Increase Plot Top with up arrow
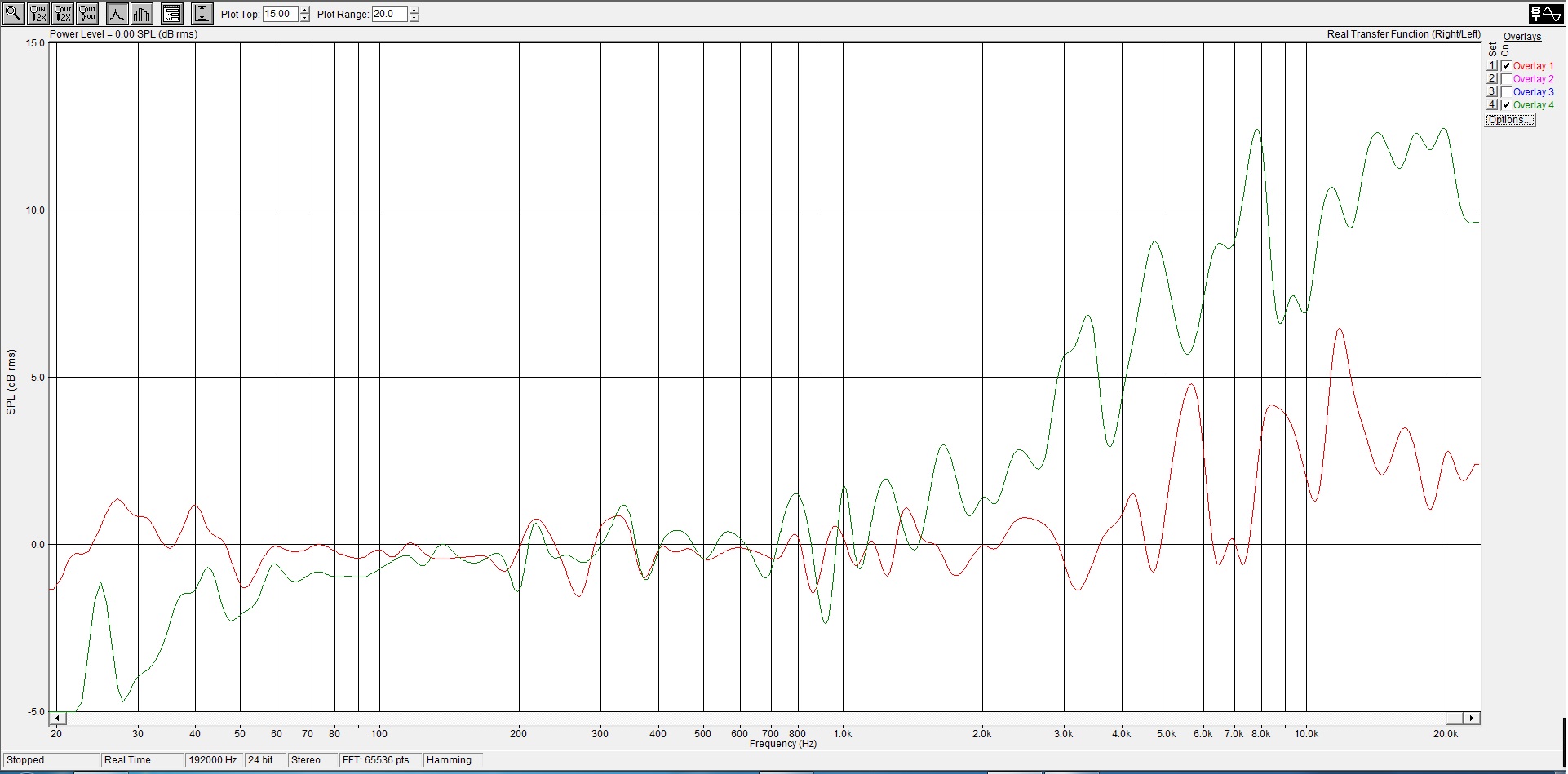Image resolution: width=1568 pixels, height=774 pixels. pos(304,10)
